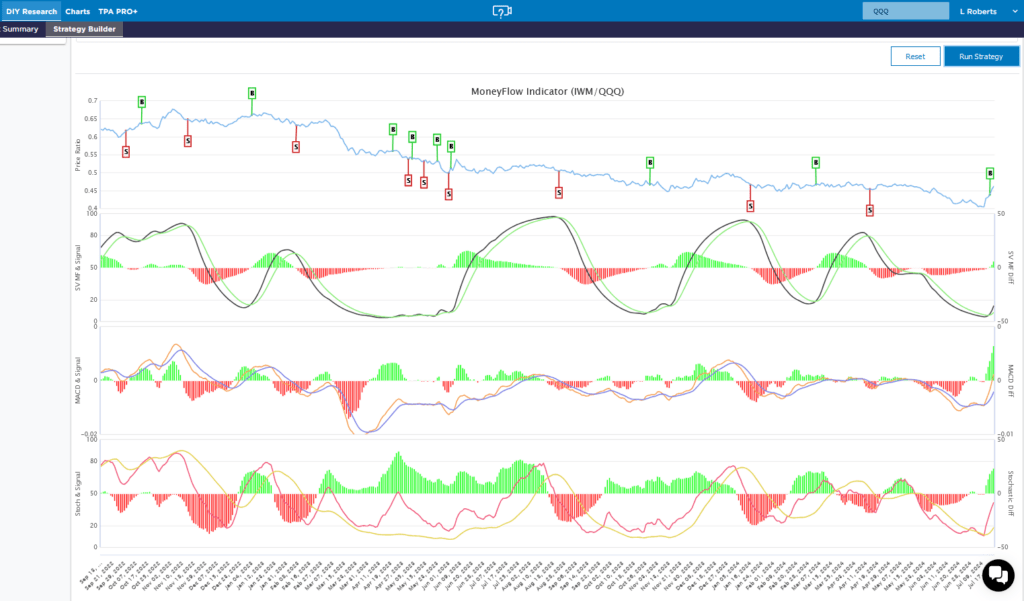Click the second red S marker from right

pyautogui.click(x=750, y=206)
